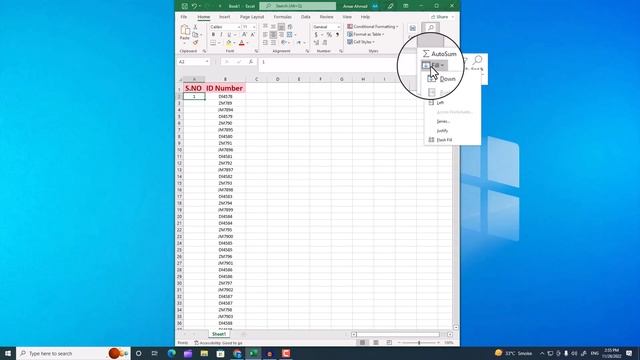Switch to the Formulas tab

[x=282, y=17]
